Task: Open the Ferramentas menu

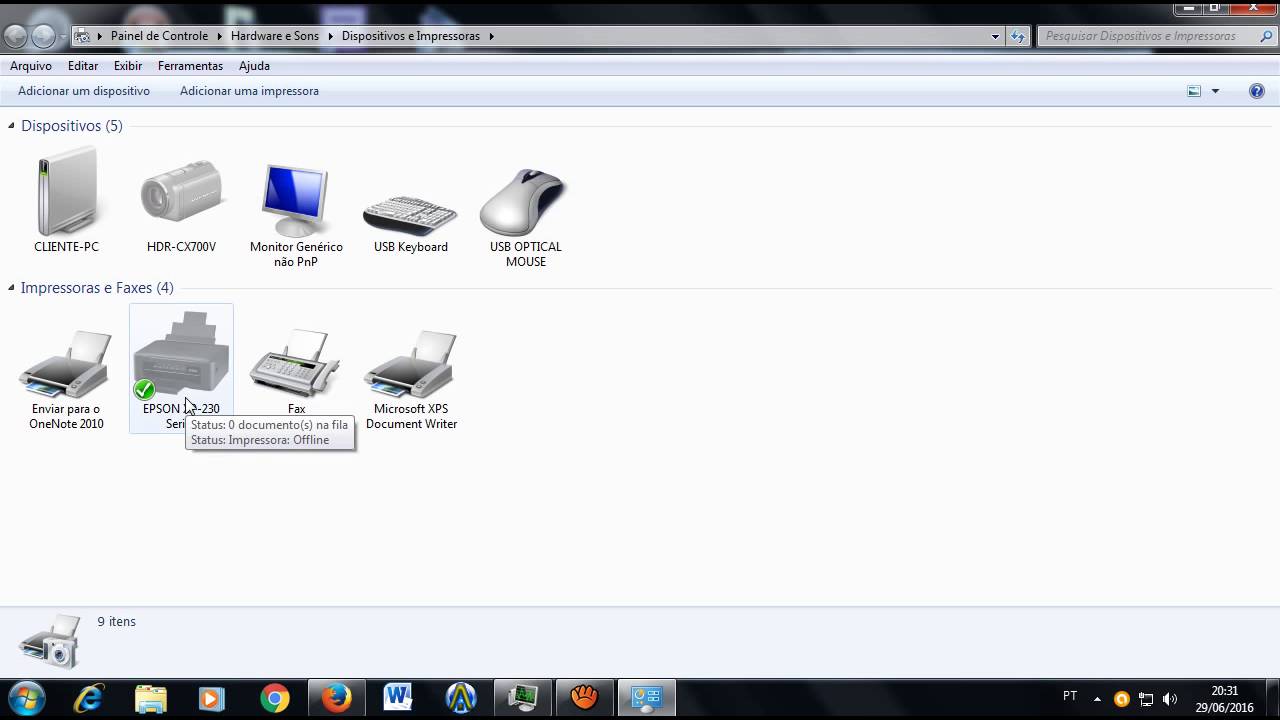Action: pos(190,66)
